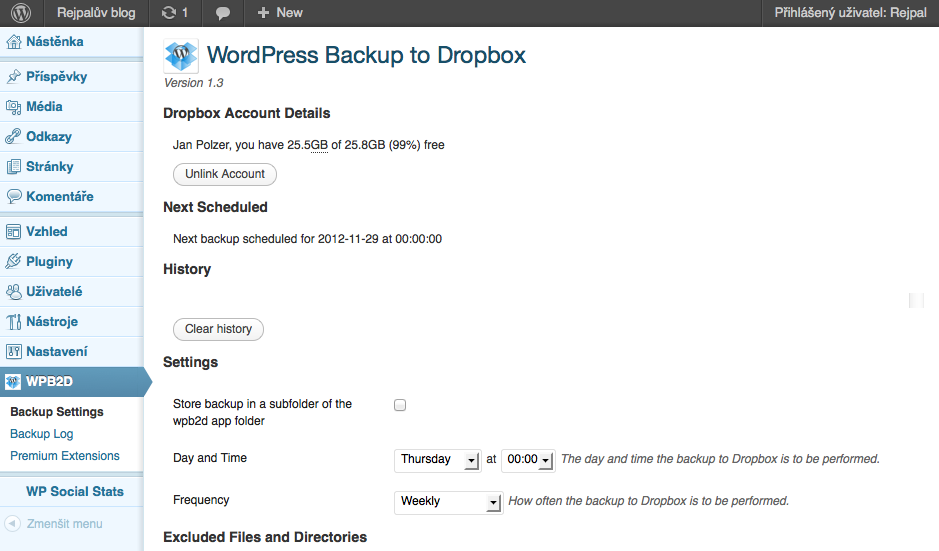Viewport: 939px width, 551px height.
Task: Click the Vzhled appearance icon
Action: pyautogui.click(x=13, y=232)
